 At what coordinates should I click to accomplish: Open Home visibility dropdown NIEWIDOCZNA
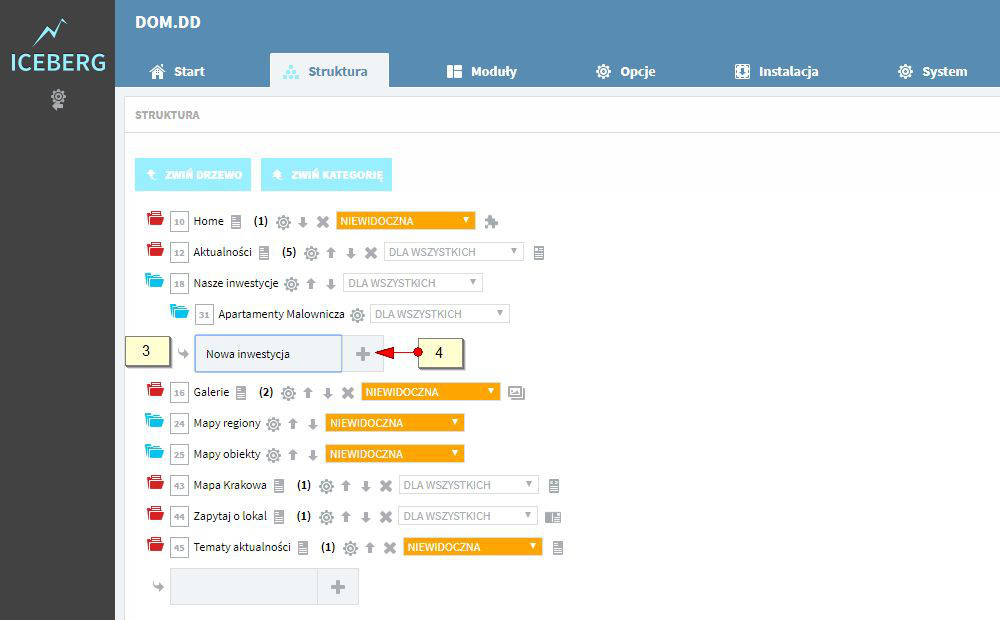tap(406, 221)
